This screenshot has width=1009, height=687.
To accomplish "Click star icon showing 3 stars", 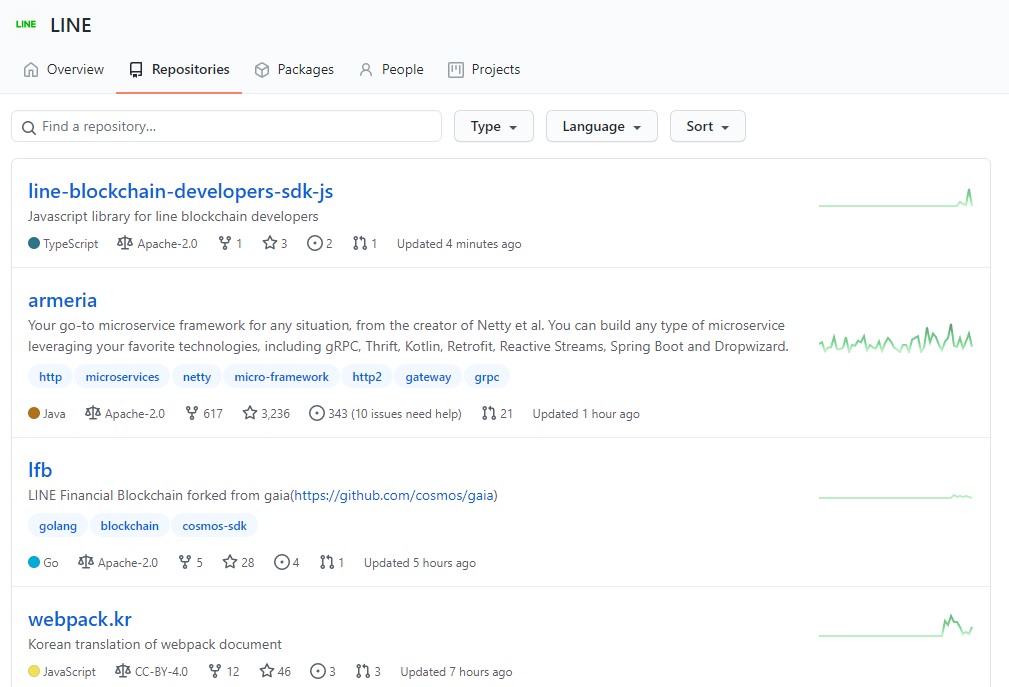I will [270, 243].
